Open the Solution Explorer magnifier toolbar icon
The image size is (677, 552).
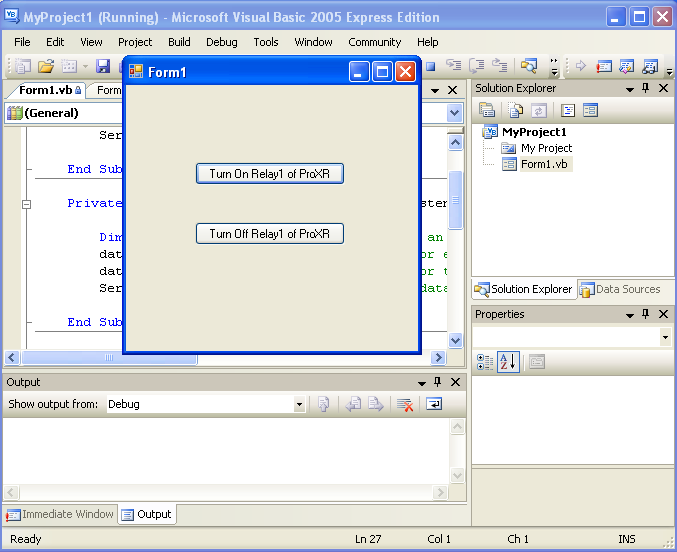click(x=528, y=66)
